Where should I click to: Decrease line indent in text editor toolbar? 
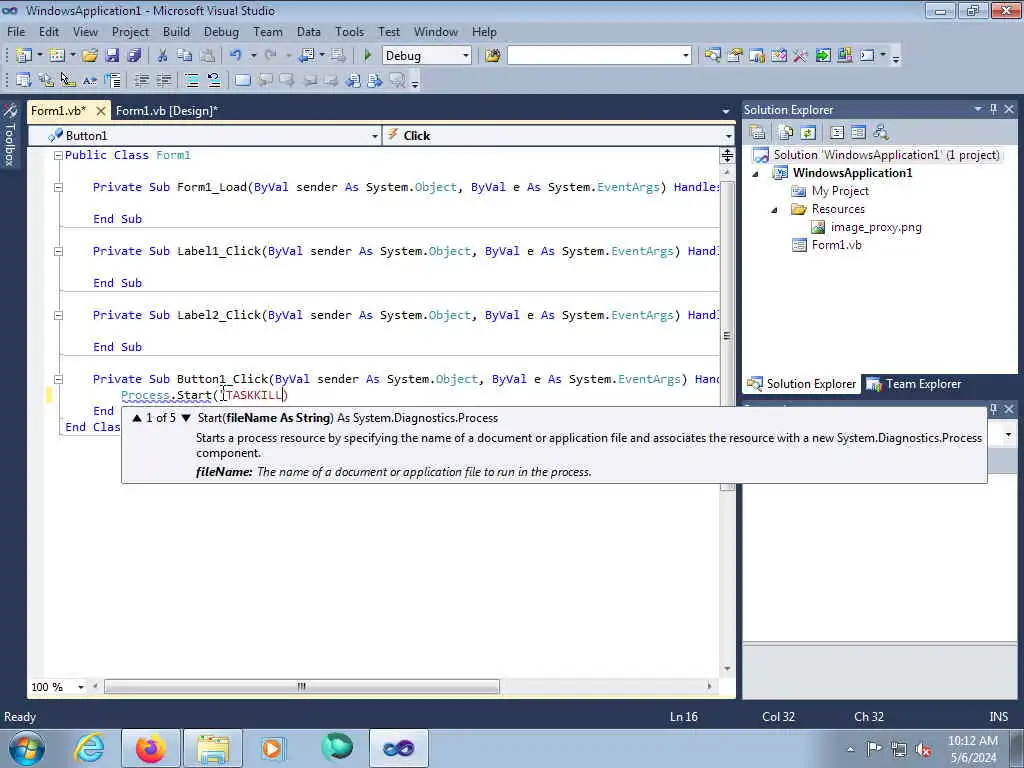(x=141, y=80)
